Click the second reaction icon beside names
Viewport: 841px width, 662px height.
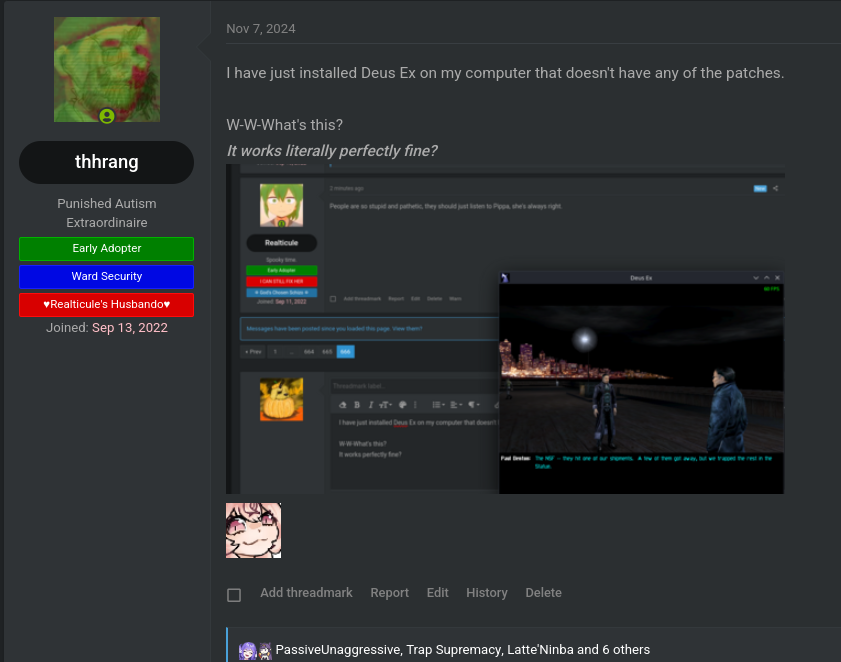(265, 650)
